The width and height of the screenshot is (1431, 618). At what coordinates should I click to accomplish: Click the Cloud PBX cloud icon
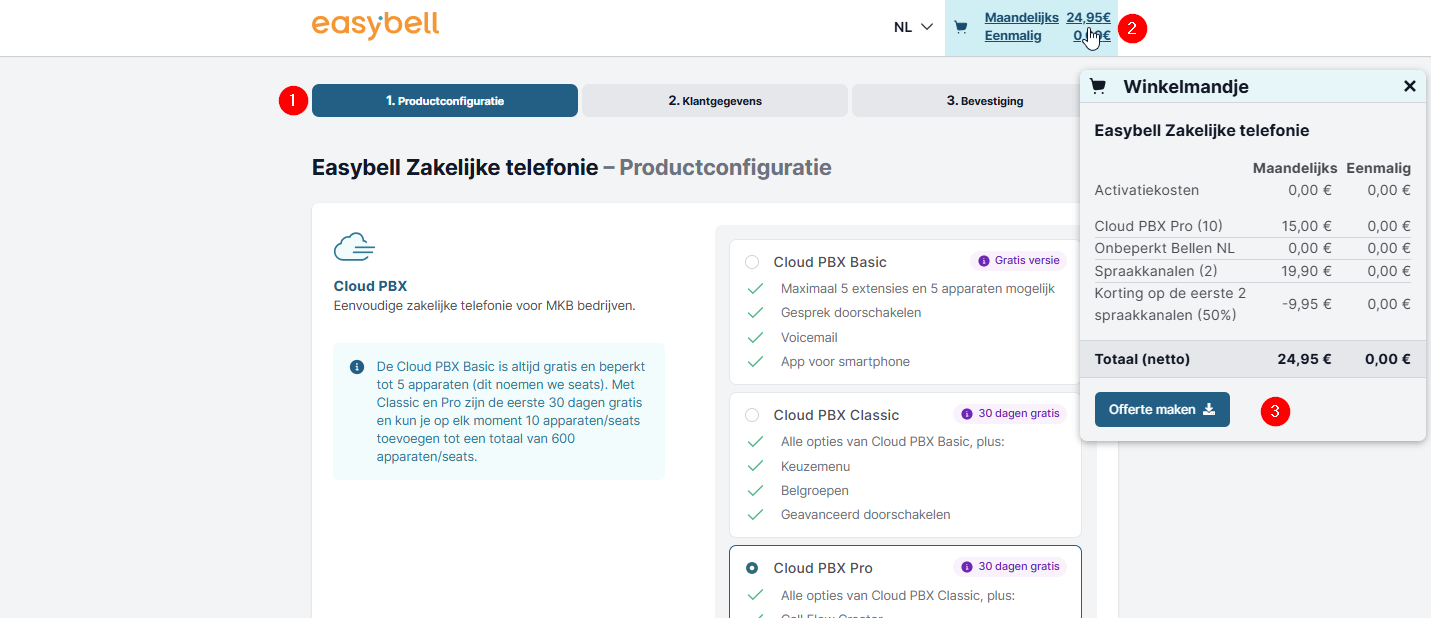click(x=354, y=246)
